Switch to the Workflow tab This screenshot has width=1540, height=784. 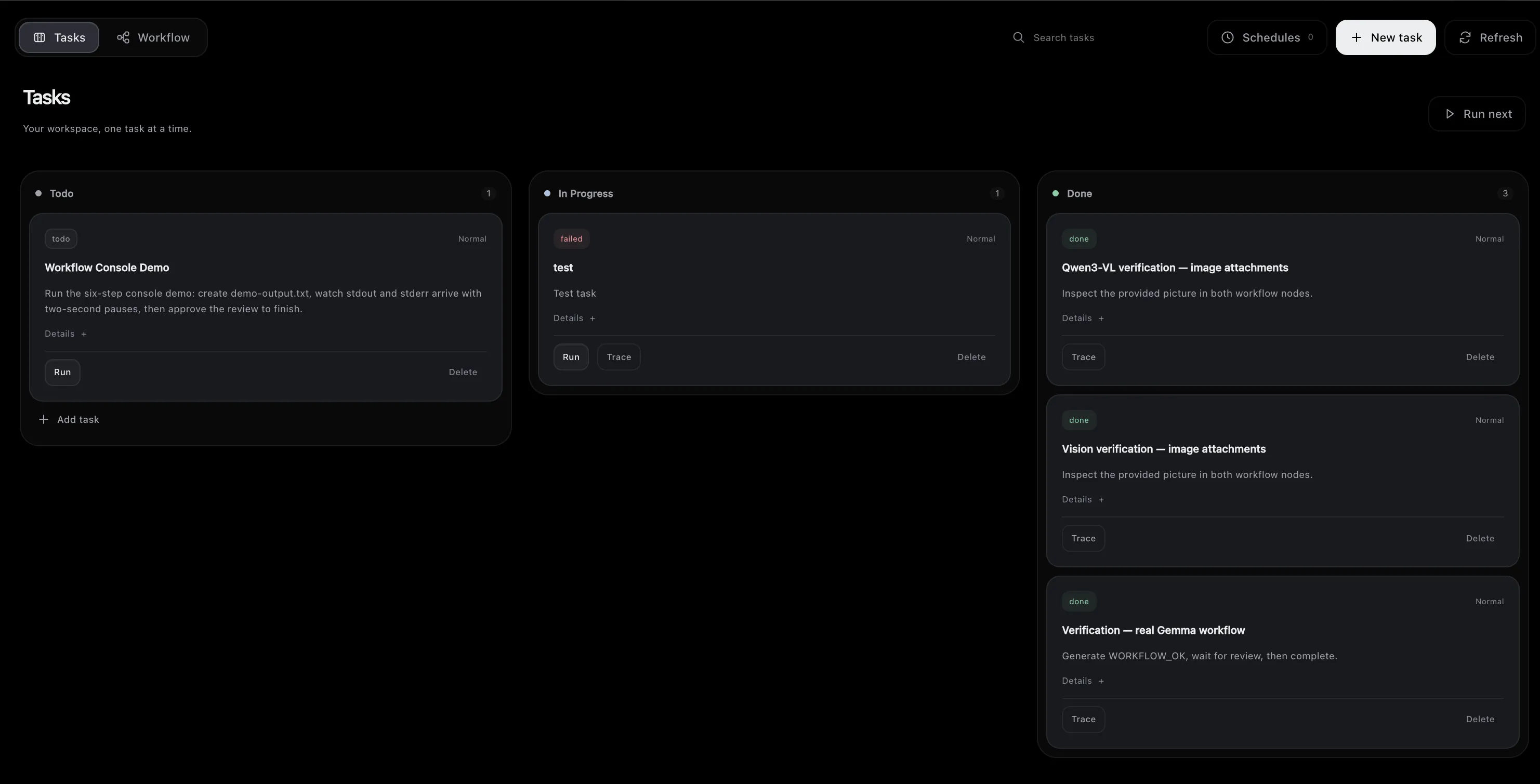(153, 37)
